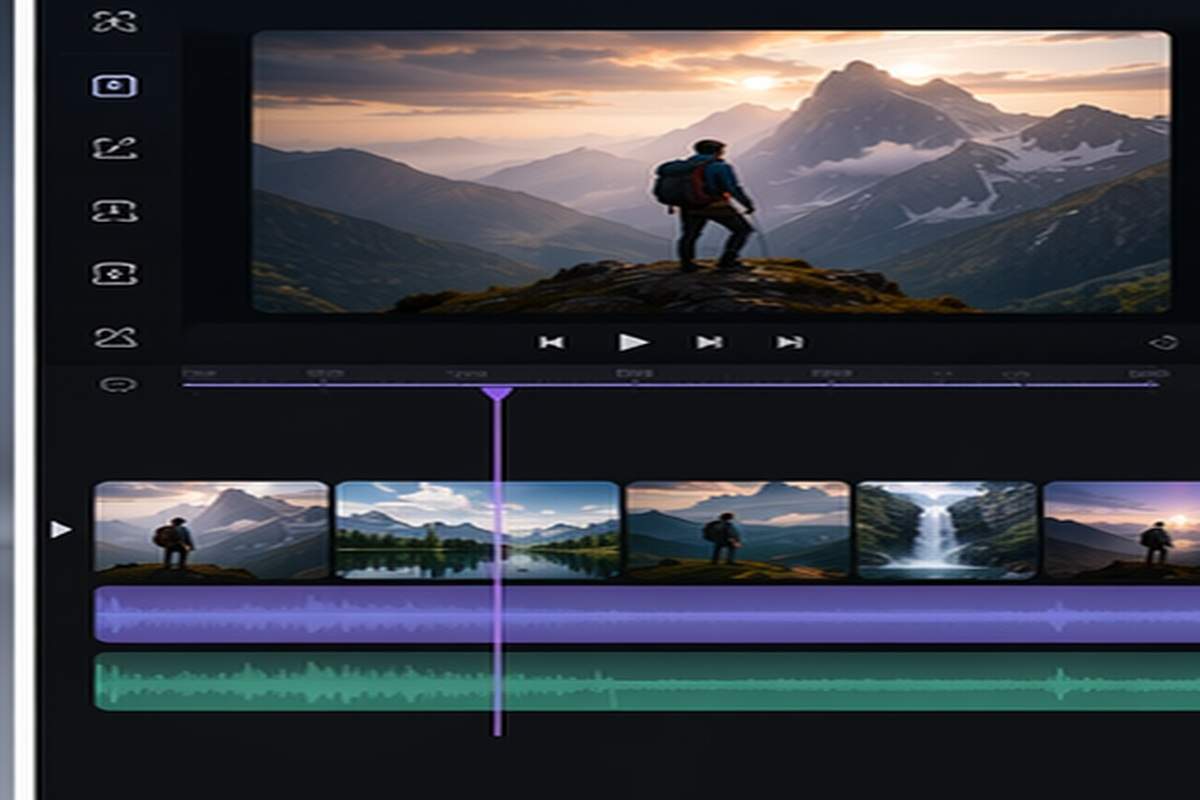Click the mountain hiker preview video
The image size is (1200, 800).
pos(711,172)
